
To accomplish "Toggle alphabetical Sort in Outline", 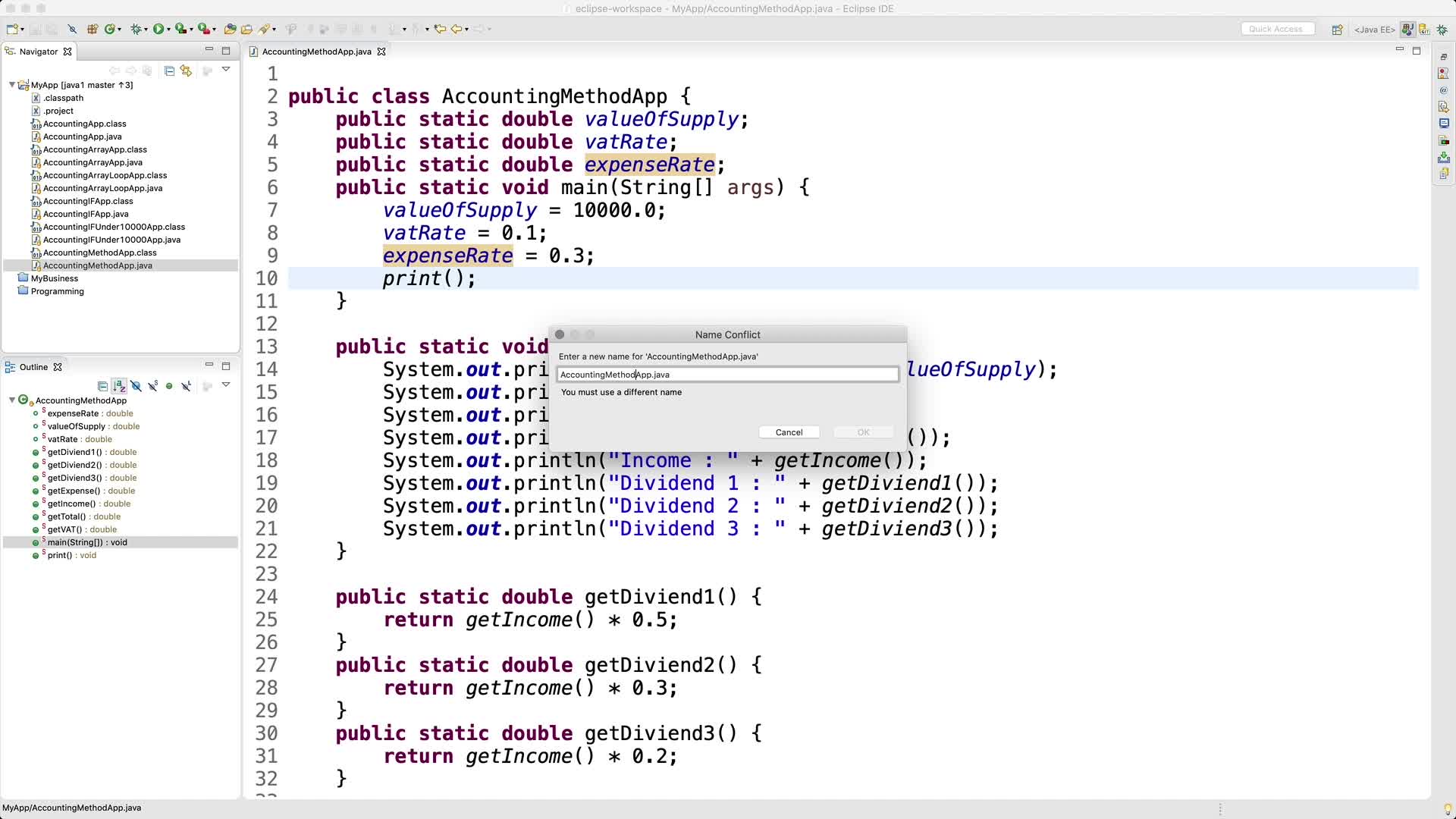I will (x=119, y=386).
